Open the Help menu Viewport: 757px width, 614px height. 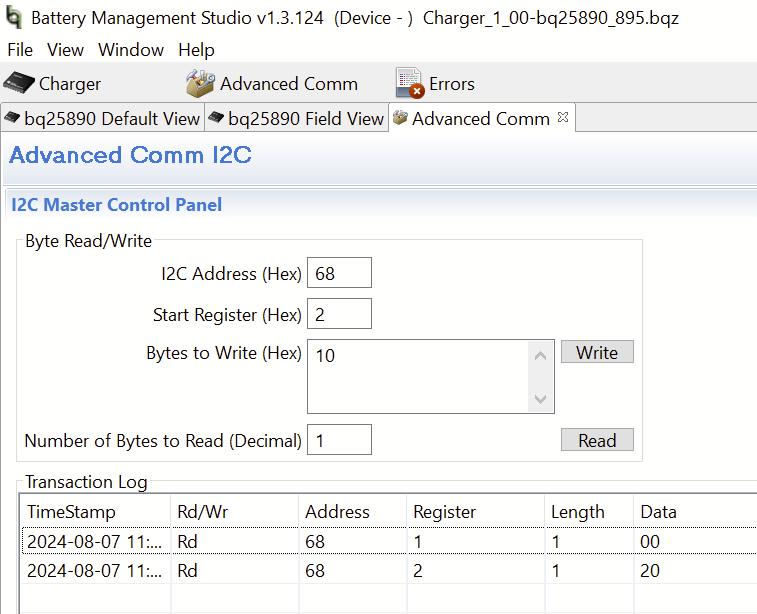pyautogui.click(x=196, y=50)
